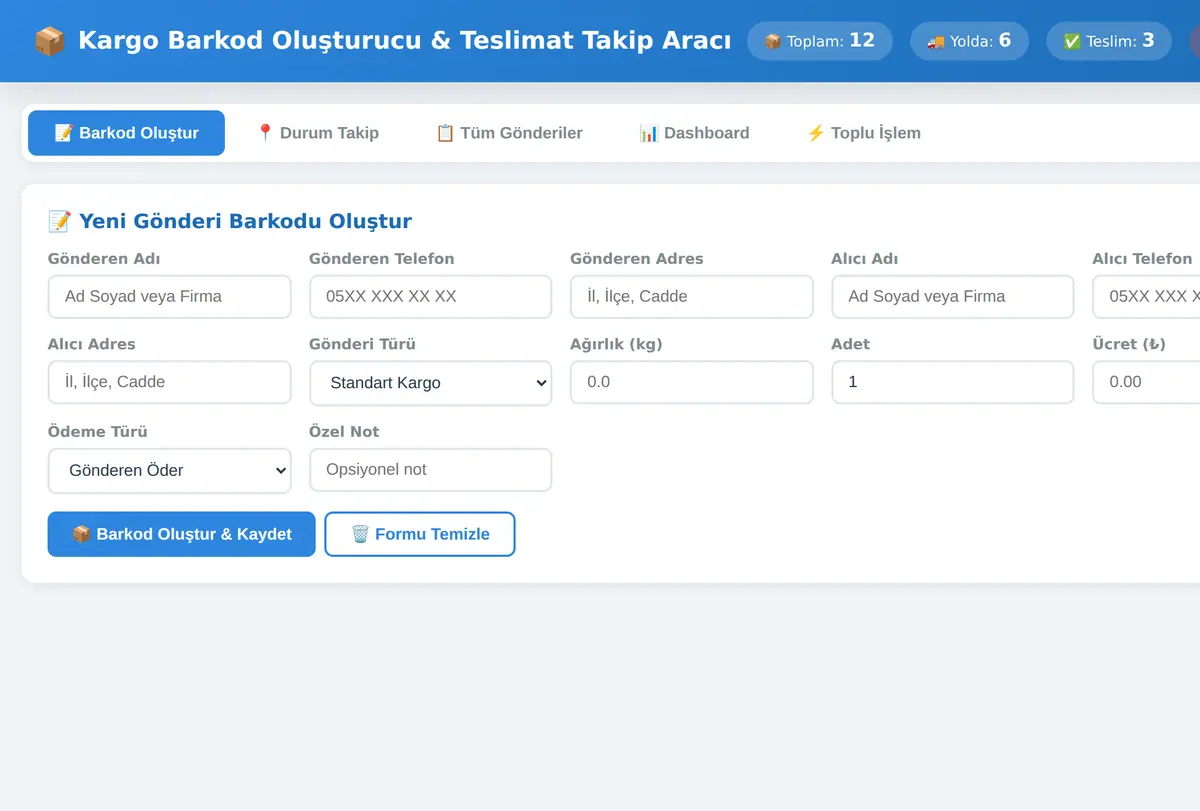The width and height of the screenshot is (1200, 811).
Task: Open the Gönderi Türü dropdown
Action: pyautogui.click(x=431, y=383)
